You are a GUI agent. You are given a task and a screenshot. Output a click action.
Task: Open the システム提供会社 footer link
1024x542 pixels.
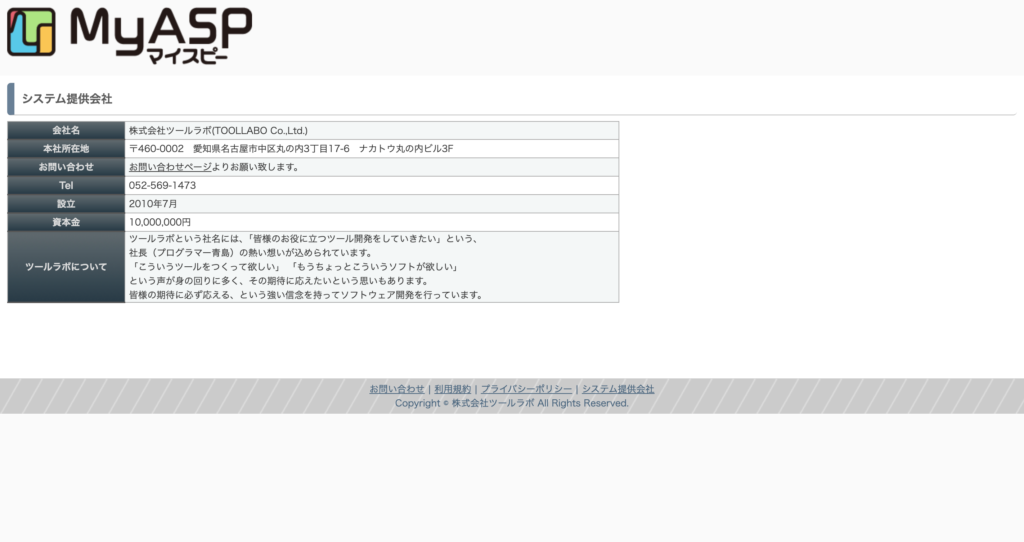[x=618, y=389]
